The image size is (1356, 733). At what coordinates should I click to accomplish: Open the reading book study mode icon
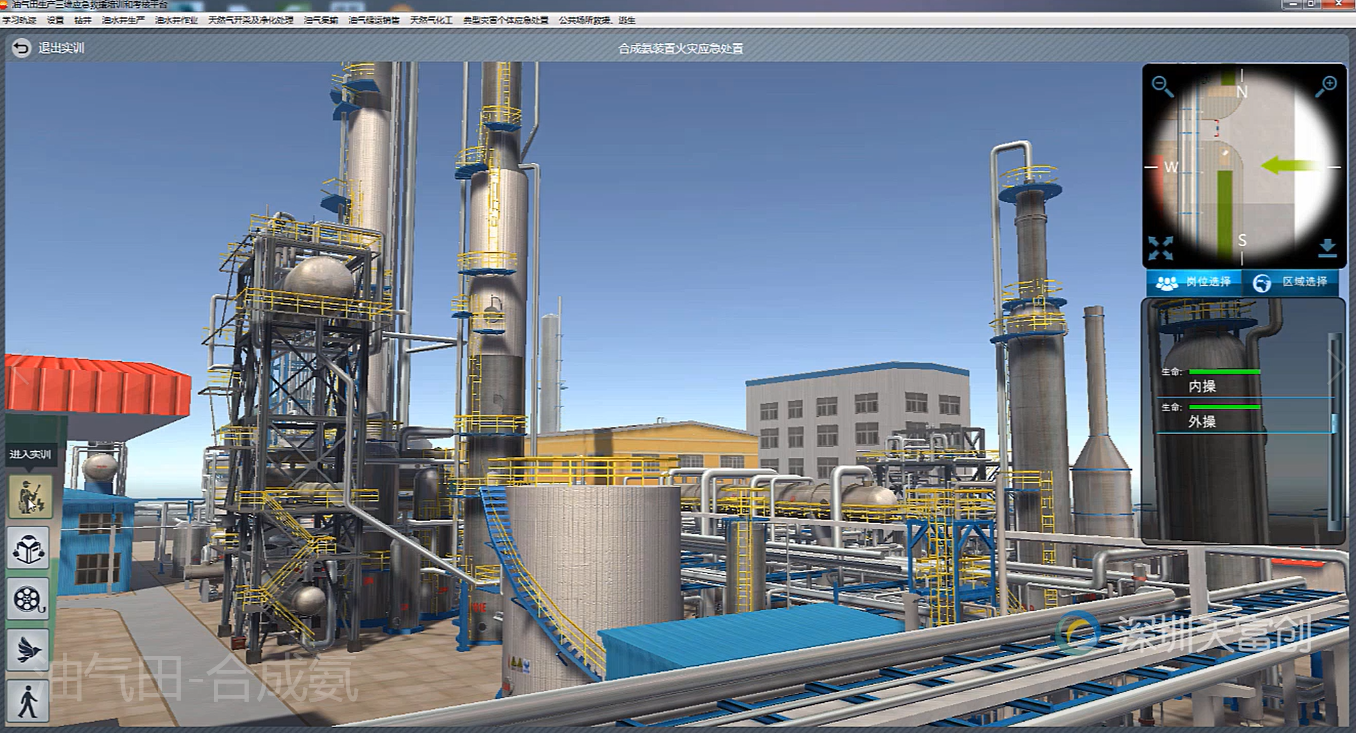coord(29,548)
